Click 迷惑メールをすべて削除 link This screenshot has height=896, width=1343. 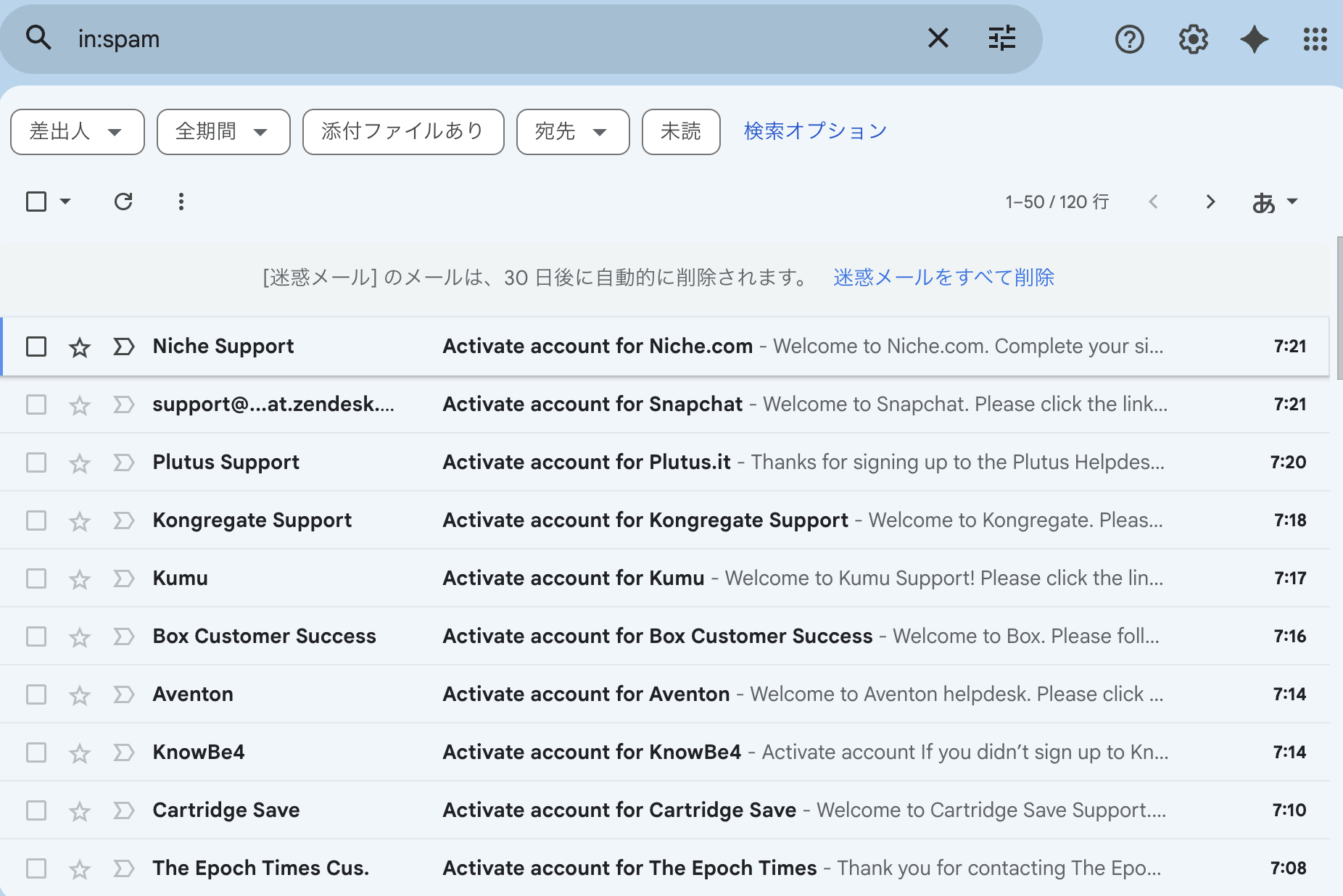coord(943,278)
